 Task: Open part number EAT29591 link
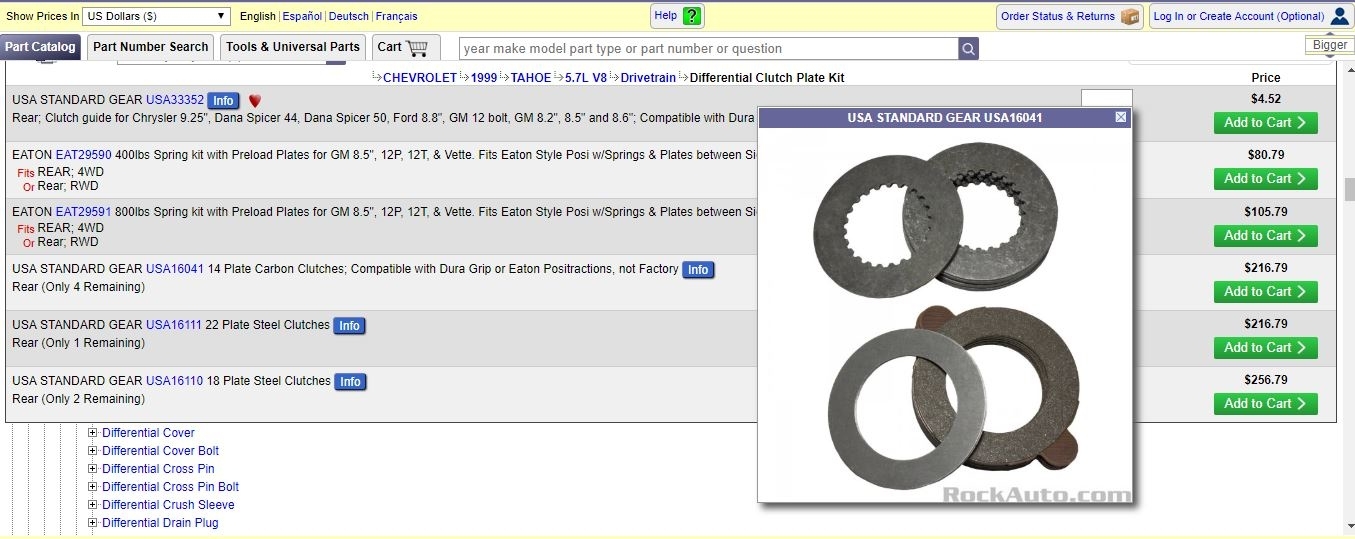pyautogui.click(x=83, y=212)
